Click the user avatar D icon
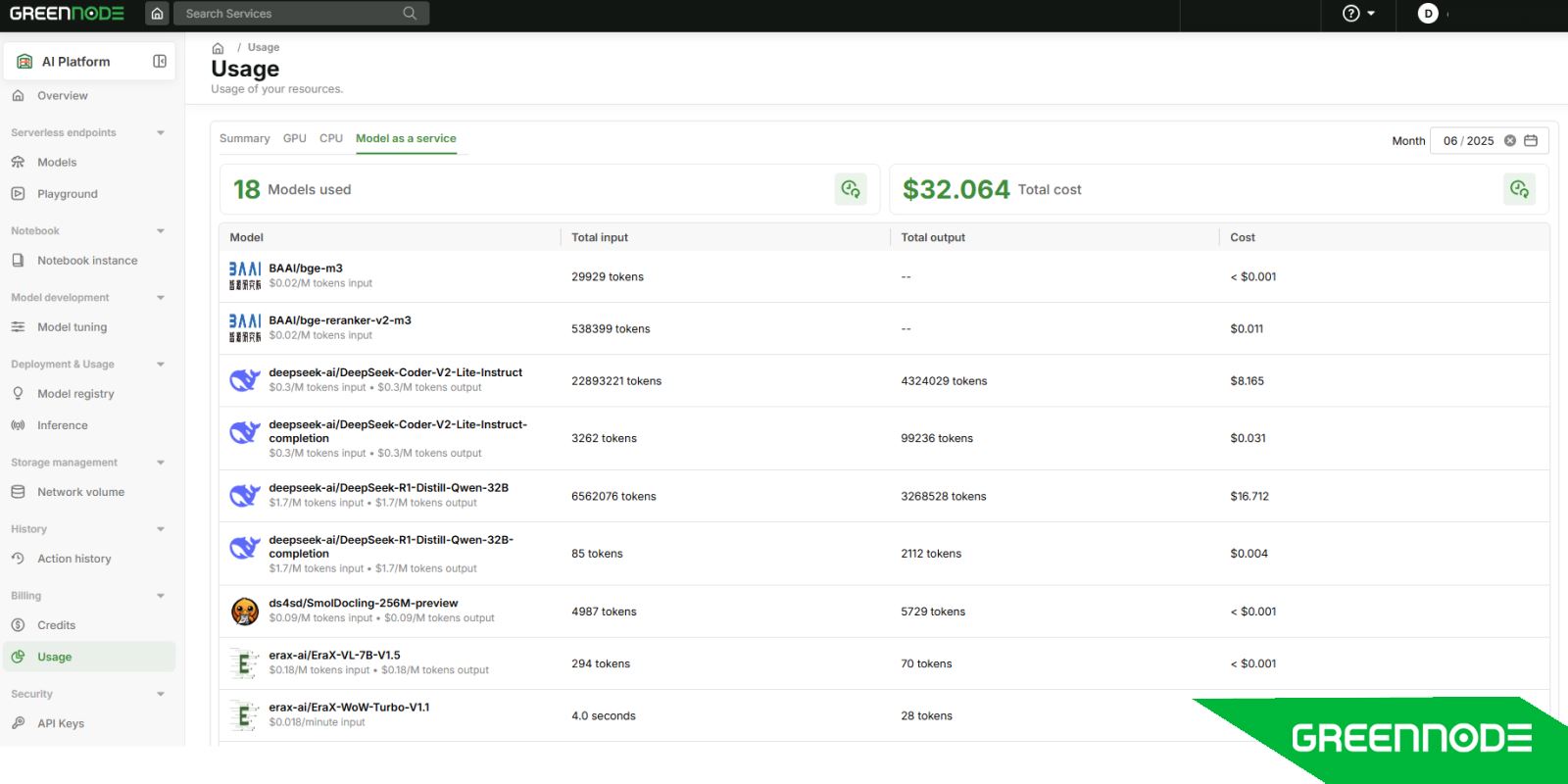This screenshot has height=784, width=1568. pyautogui.click(x=1428, y=14)
